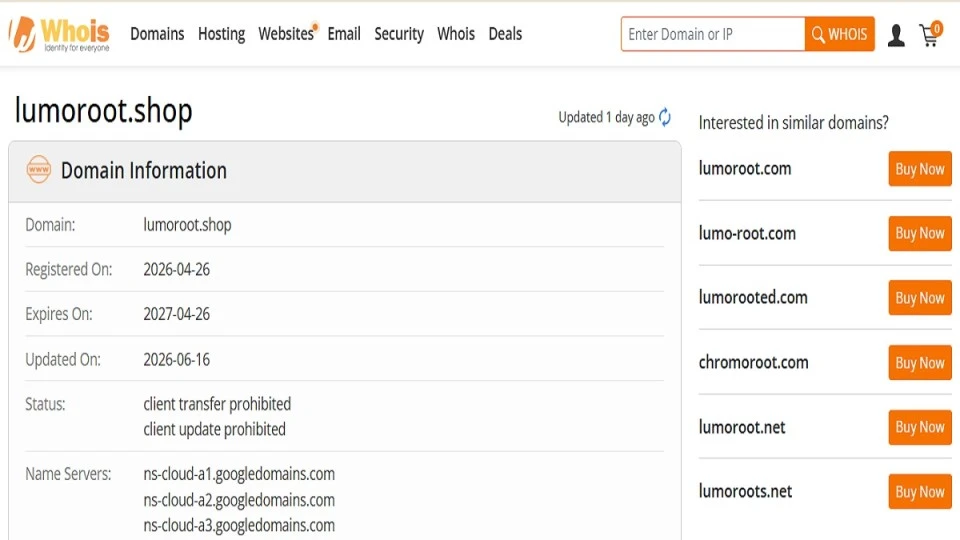This screenshot has width=960, height=540.
Task: Refresh the whois record with the reload icon
Action: click(x=665, y=117)
